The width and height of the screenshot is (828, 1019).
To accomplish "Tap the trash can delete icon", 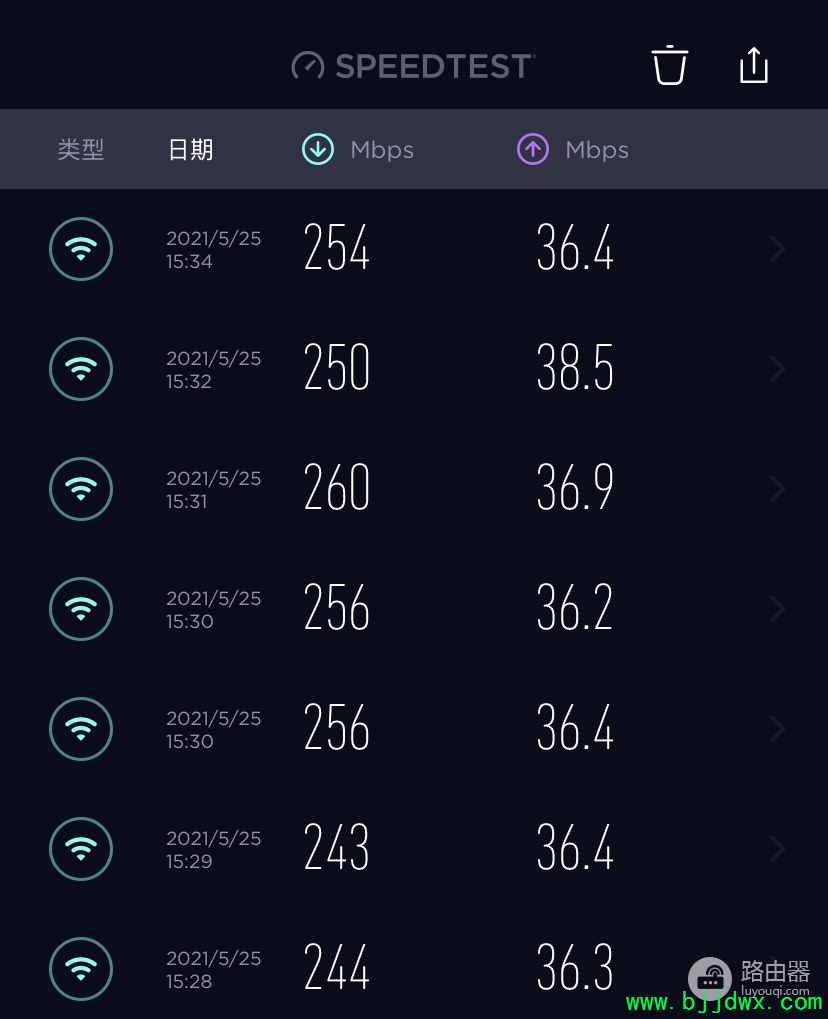I will pos(669,66).
